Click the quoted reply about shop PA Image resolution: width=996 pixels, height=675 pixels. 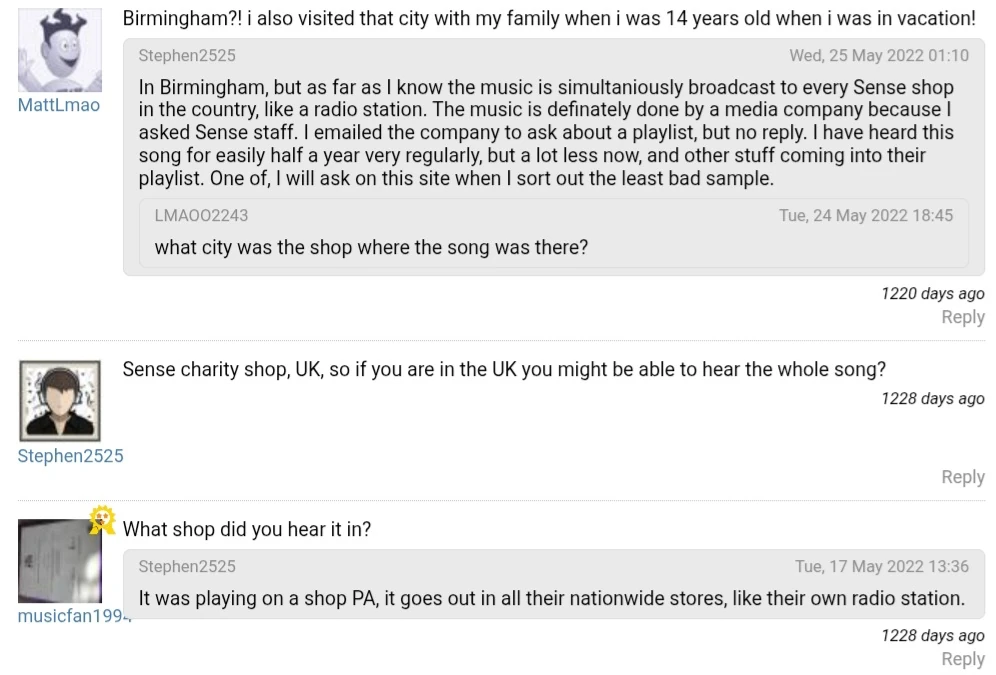pyautogui.click(x=551, y=599)
